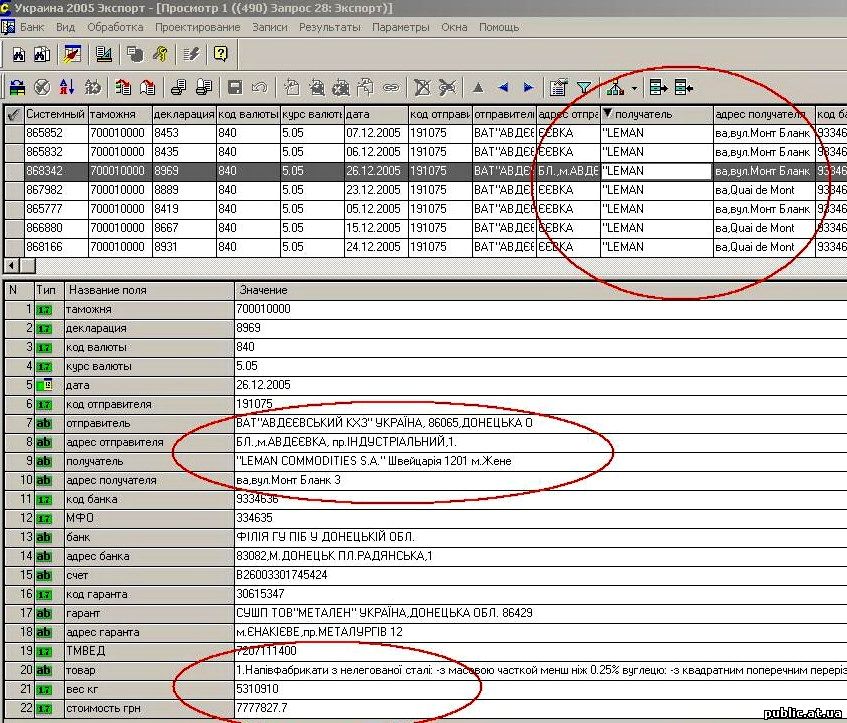Sort records with the А-Я sort icon
Viewport: 847px width, 723px height.
coord(67,87)
